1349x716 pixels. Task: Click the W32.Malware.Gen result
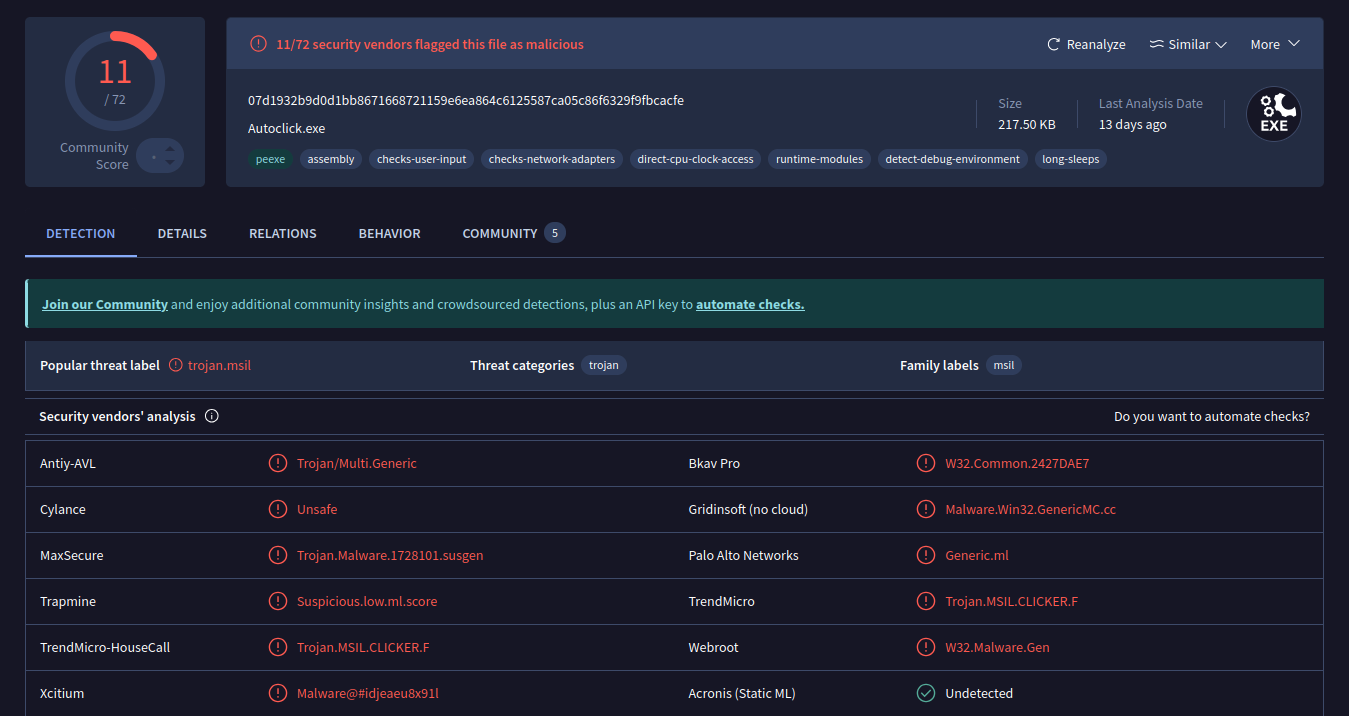(x=998, y=647)
